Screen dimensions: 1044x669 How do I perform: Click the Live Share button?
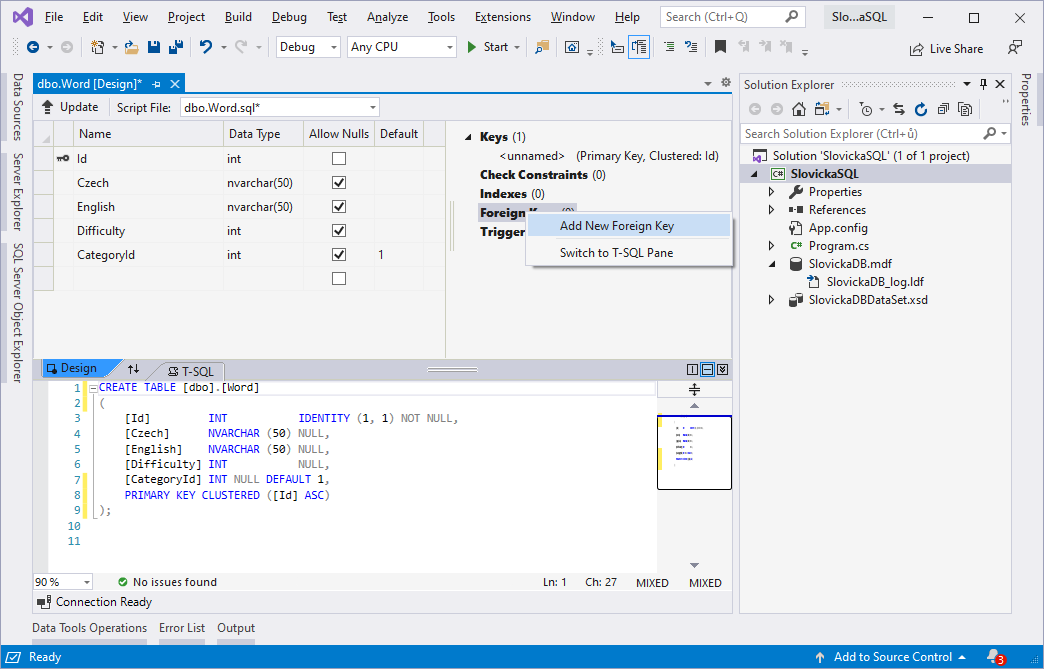click(946, 49)
